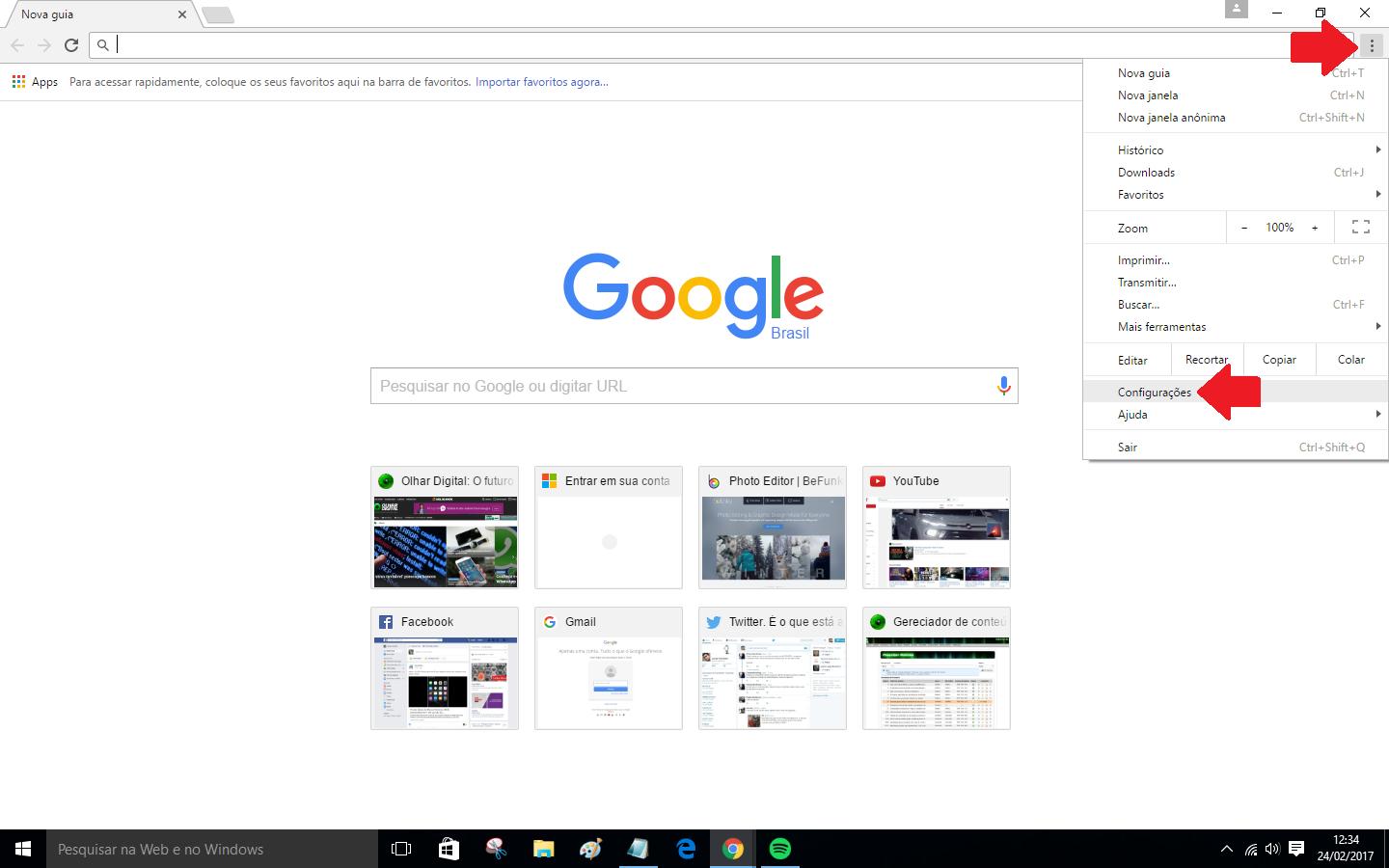Open the three-dot Chrome menu button
Viewport: 1389px width, 868px height.
click(1372, 45)
